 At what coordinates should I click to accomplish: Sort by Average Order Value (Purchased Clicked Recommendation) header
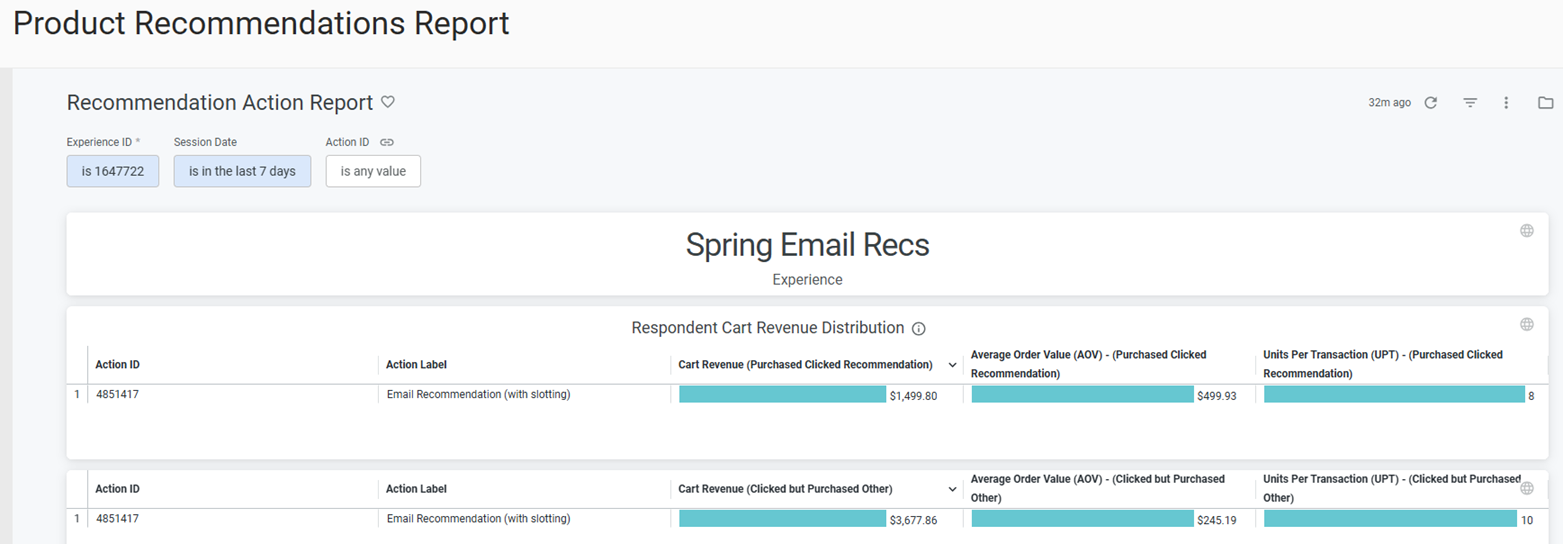click(1088, 364)
